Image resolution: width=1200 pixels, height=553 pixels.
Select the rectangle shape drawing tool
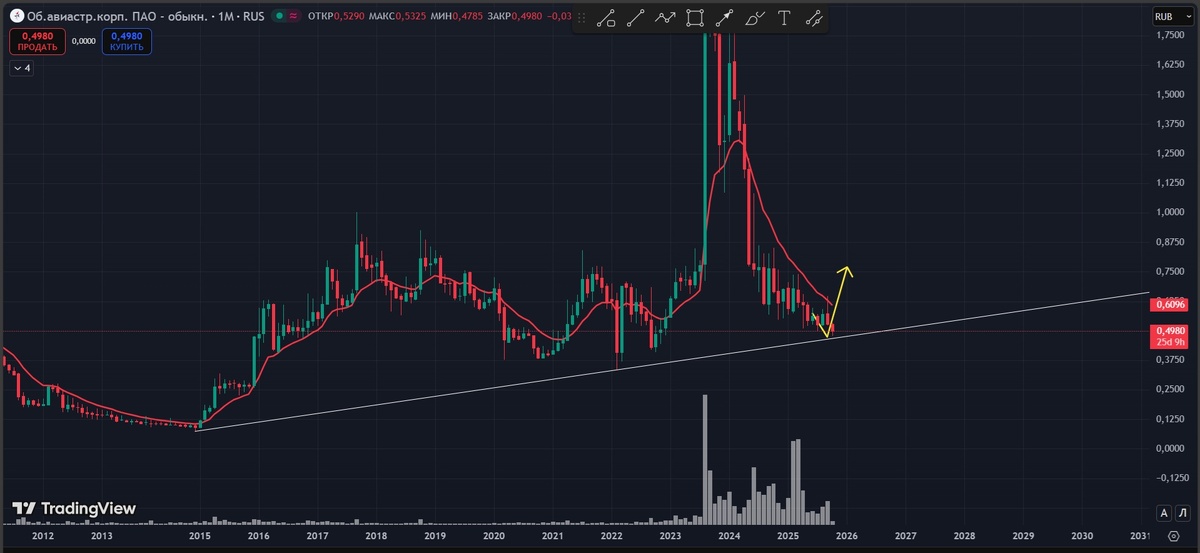tap(695, 17)
